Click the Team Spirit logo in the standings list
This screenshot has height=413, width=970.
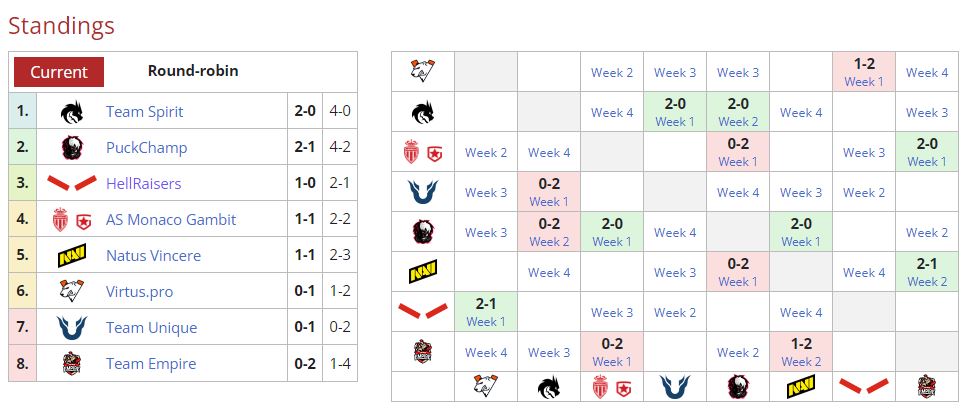[72, 112]
